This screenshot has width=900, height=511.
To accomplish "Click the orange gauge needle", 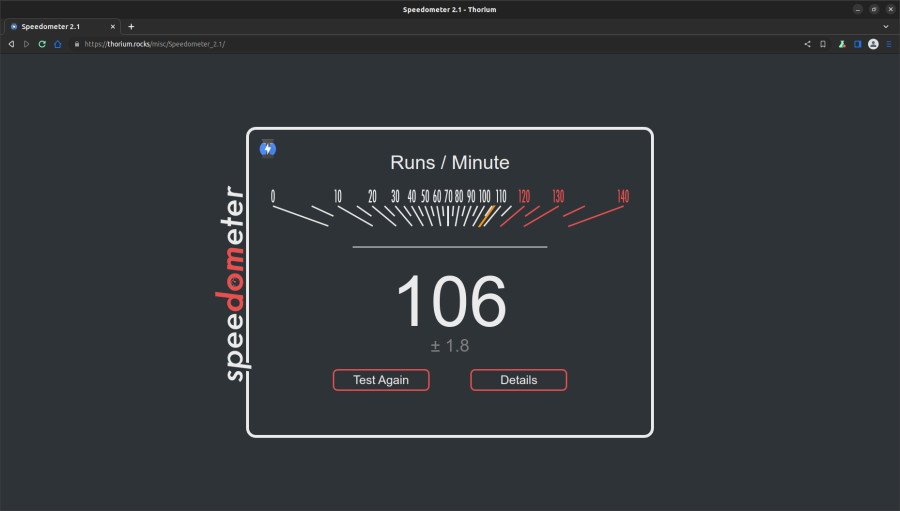I will (486, 216).
